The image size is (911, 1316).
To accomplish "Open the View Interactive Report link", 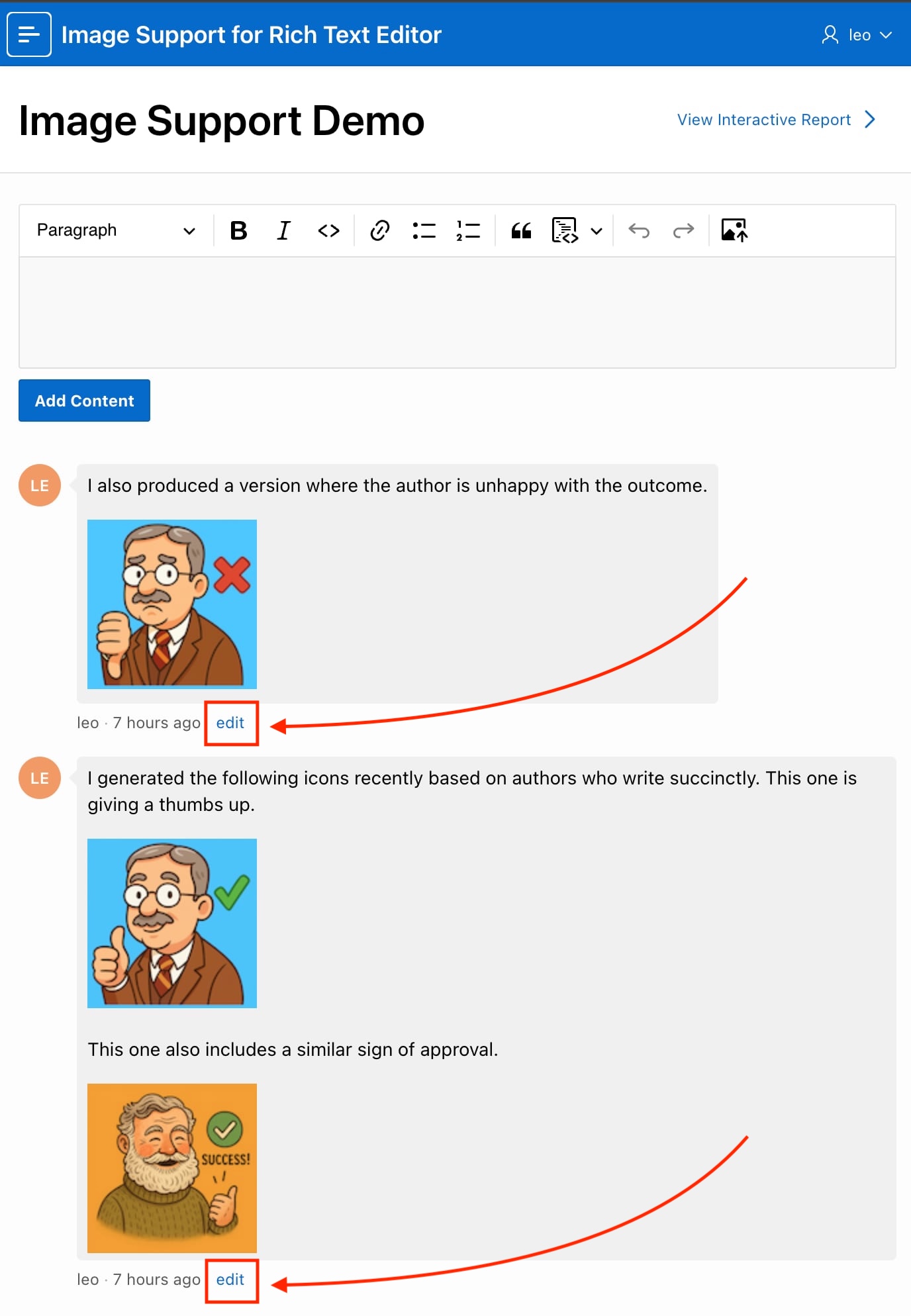I will point(764,120).
